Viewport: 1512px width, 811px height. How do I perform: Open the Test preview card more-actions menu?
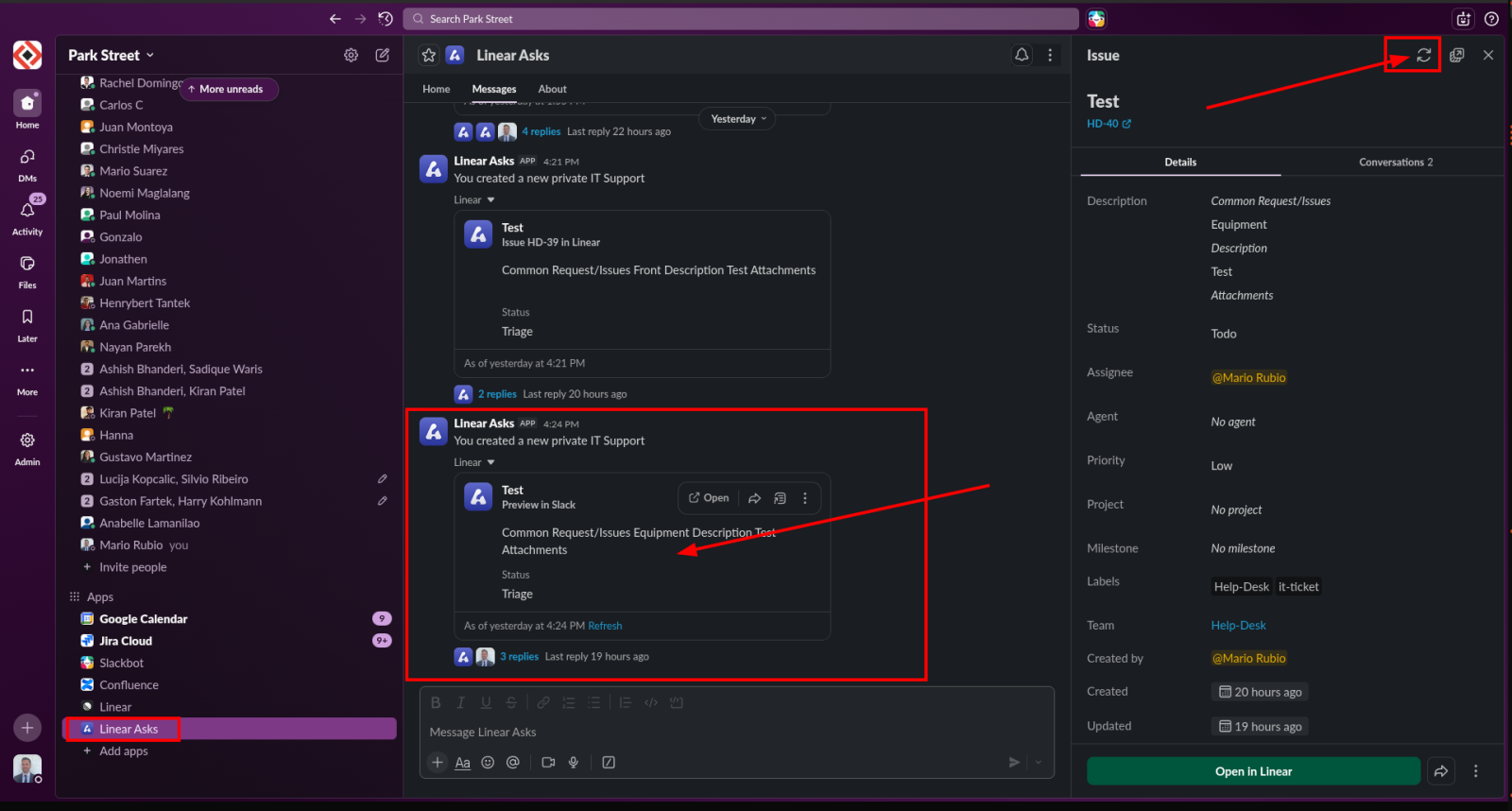pos(805,498)
